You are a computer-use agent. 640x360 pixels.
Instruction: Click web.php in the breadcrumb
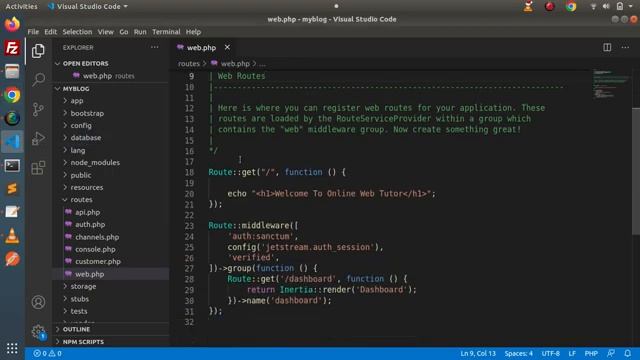[x=235, y=64]
